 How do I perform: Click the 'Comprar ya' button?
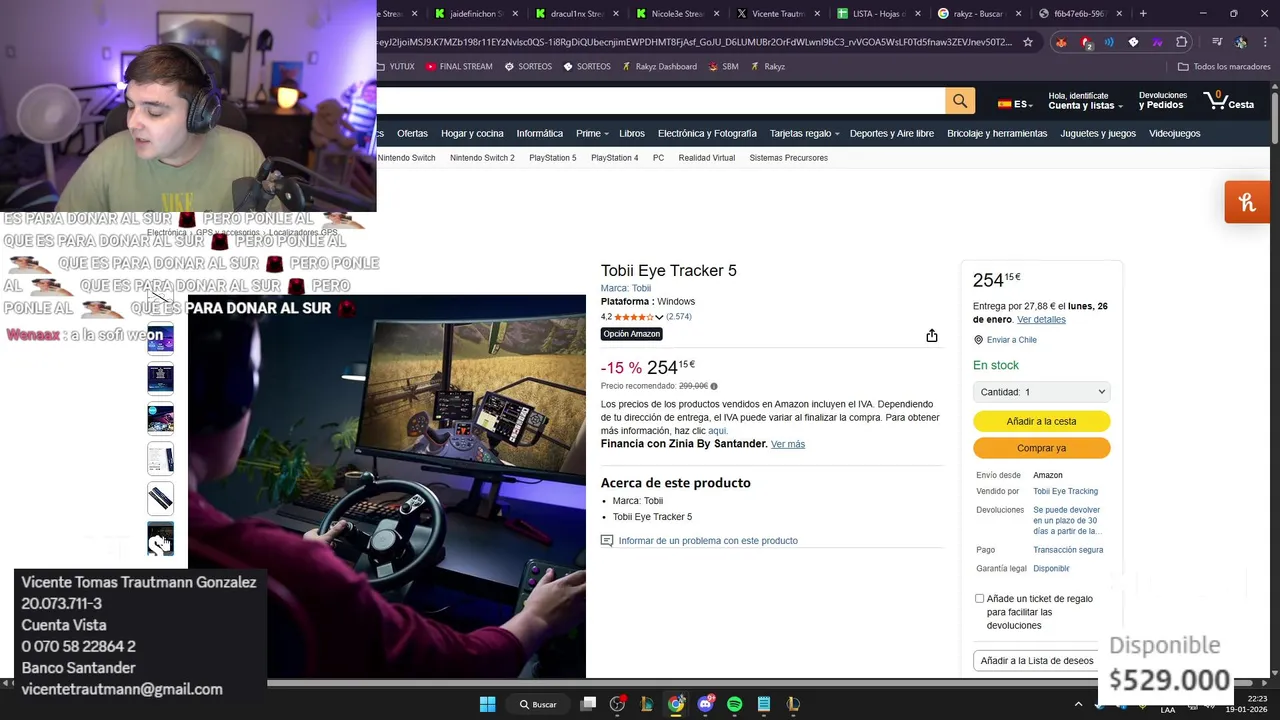point(1041,448)
